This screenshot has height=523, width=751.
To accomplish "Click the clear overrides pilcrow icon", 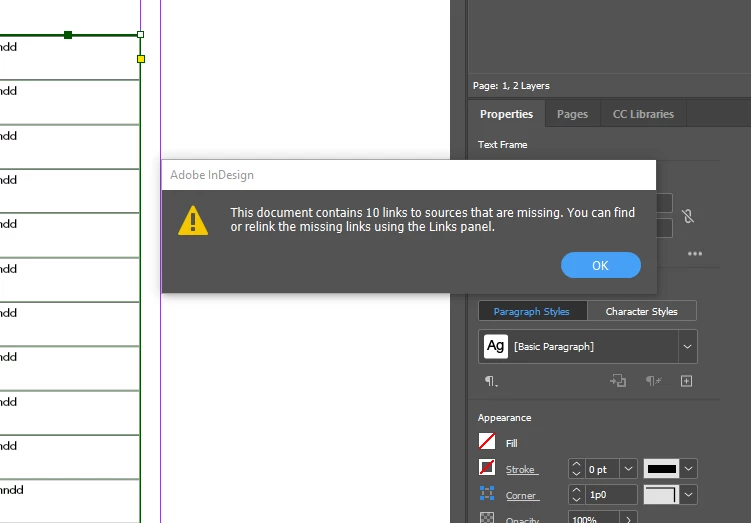I will click(653, 381).
